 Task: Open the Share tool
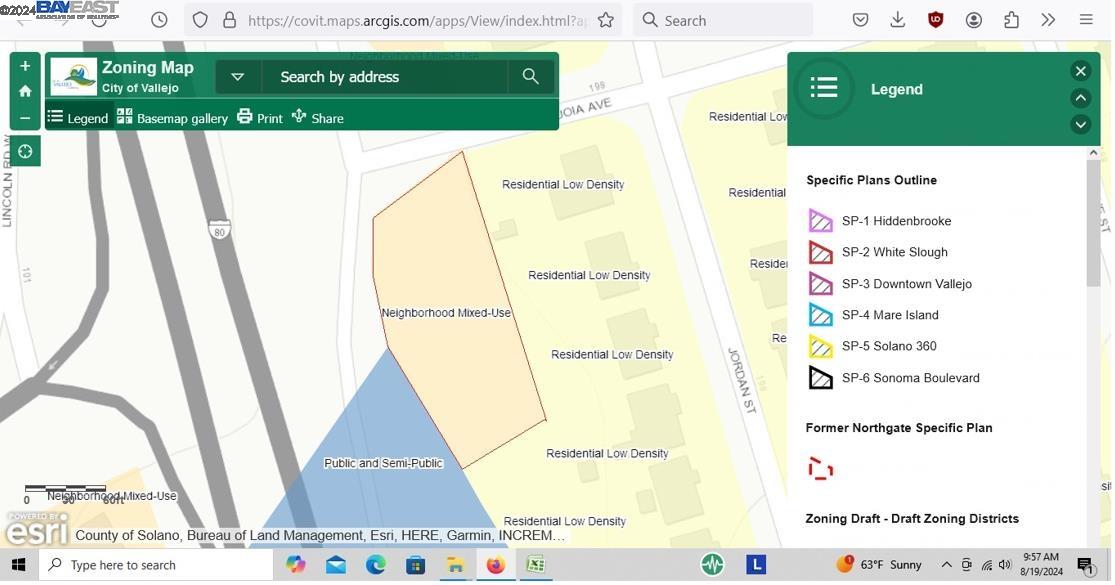317,118
